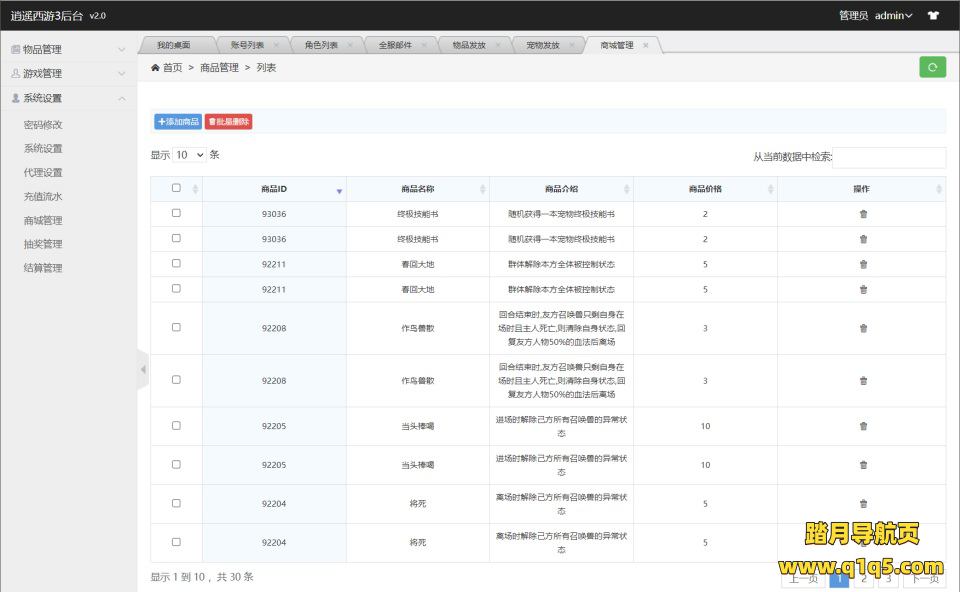Click the red 批量删除 button
Screen dimensions: 960x592
coord(229,121)
